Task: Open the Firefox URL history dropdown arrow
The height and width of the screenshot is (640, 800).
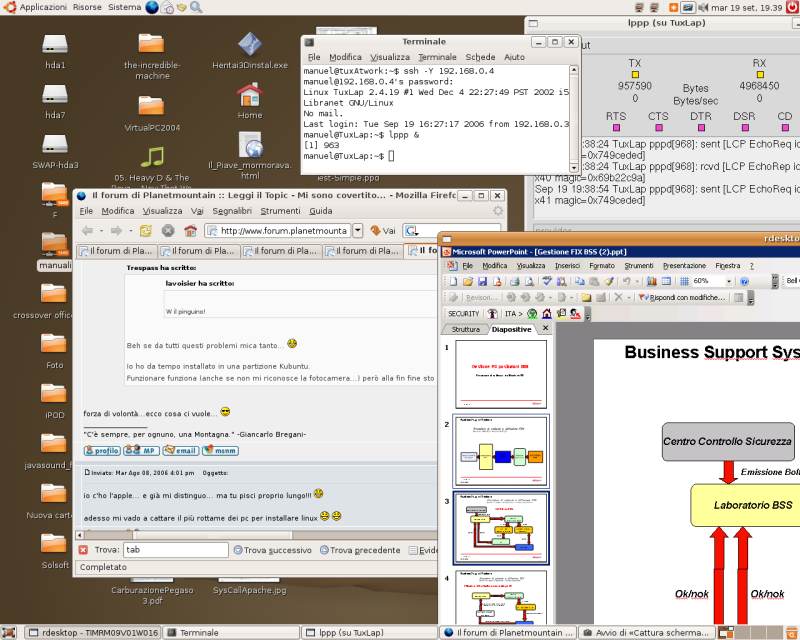Action: pyautogui.click(x=358, y=231)
